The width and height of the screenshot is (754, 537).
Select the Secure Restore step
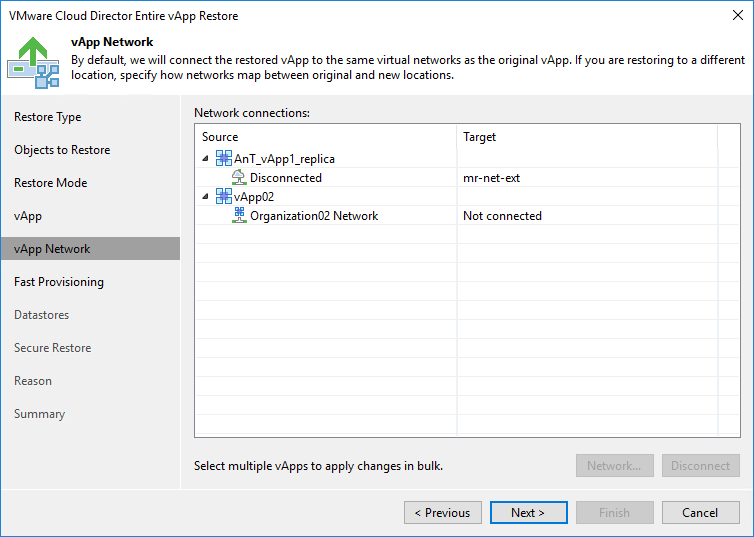click(52, 348)
